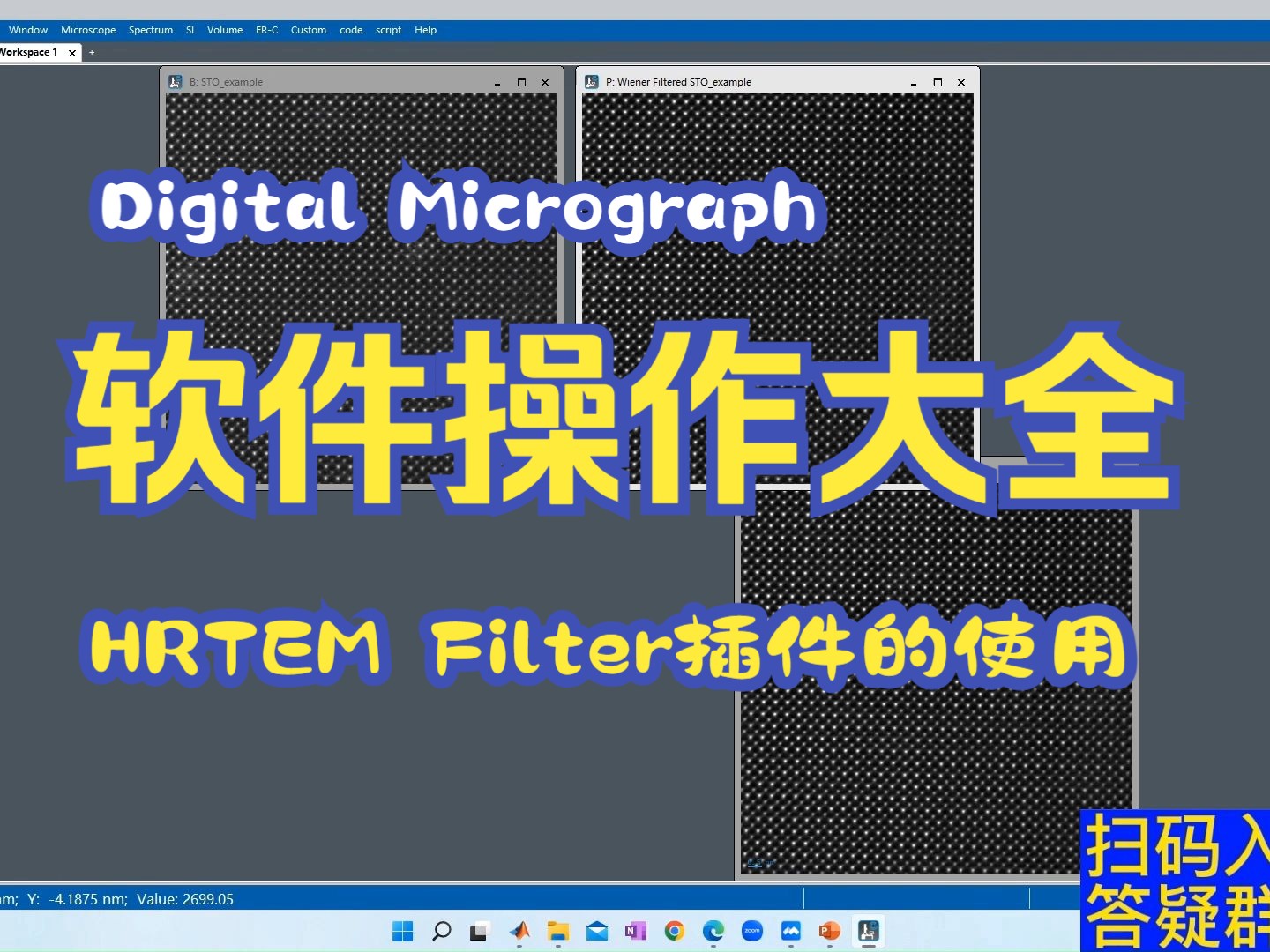Close the B: STO_example window

(545, 83)
